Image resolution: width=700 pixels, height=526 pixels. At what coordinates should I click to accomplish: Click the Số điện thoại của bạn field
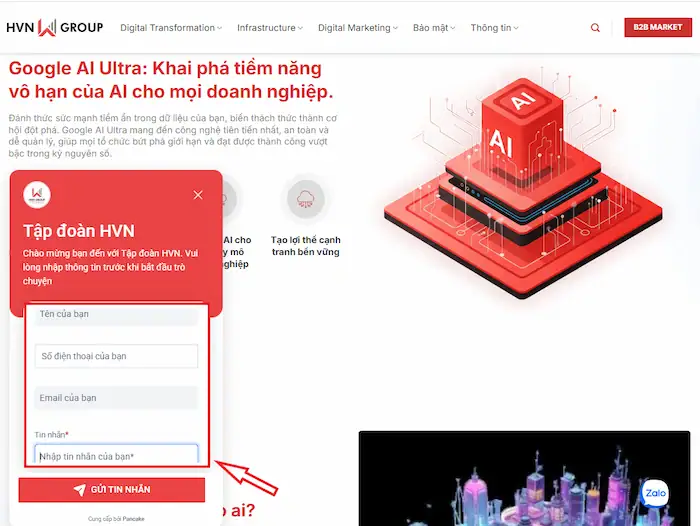point(116,356)
